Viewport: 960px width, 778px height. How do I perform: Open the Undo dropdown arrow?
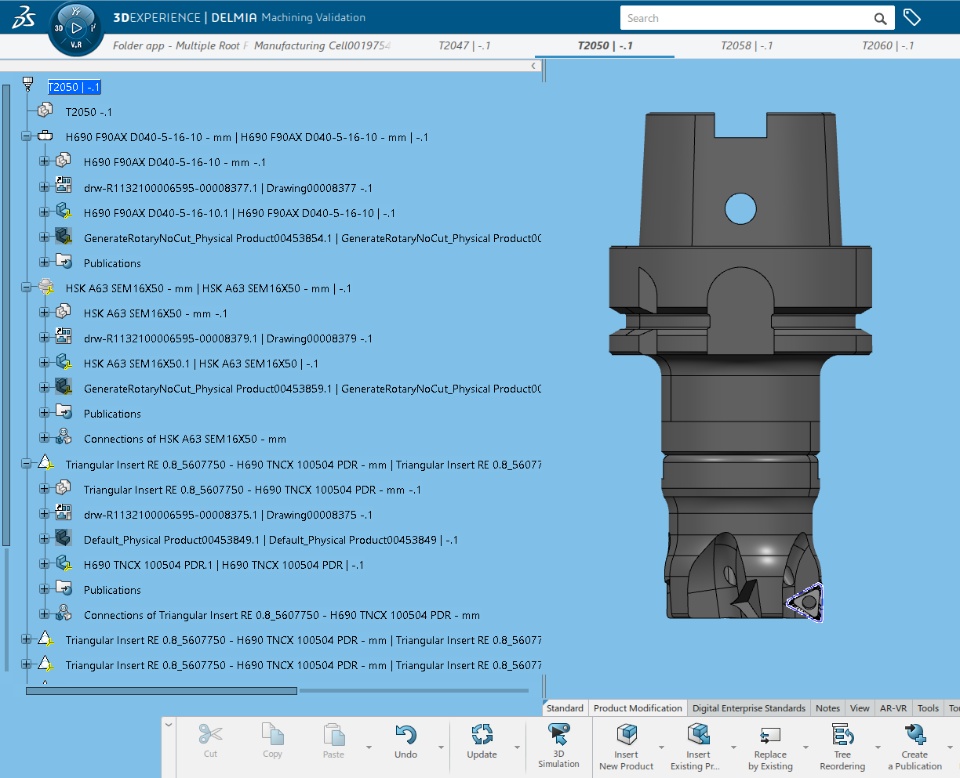tap(441, 747)
